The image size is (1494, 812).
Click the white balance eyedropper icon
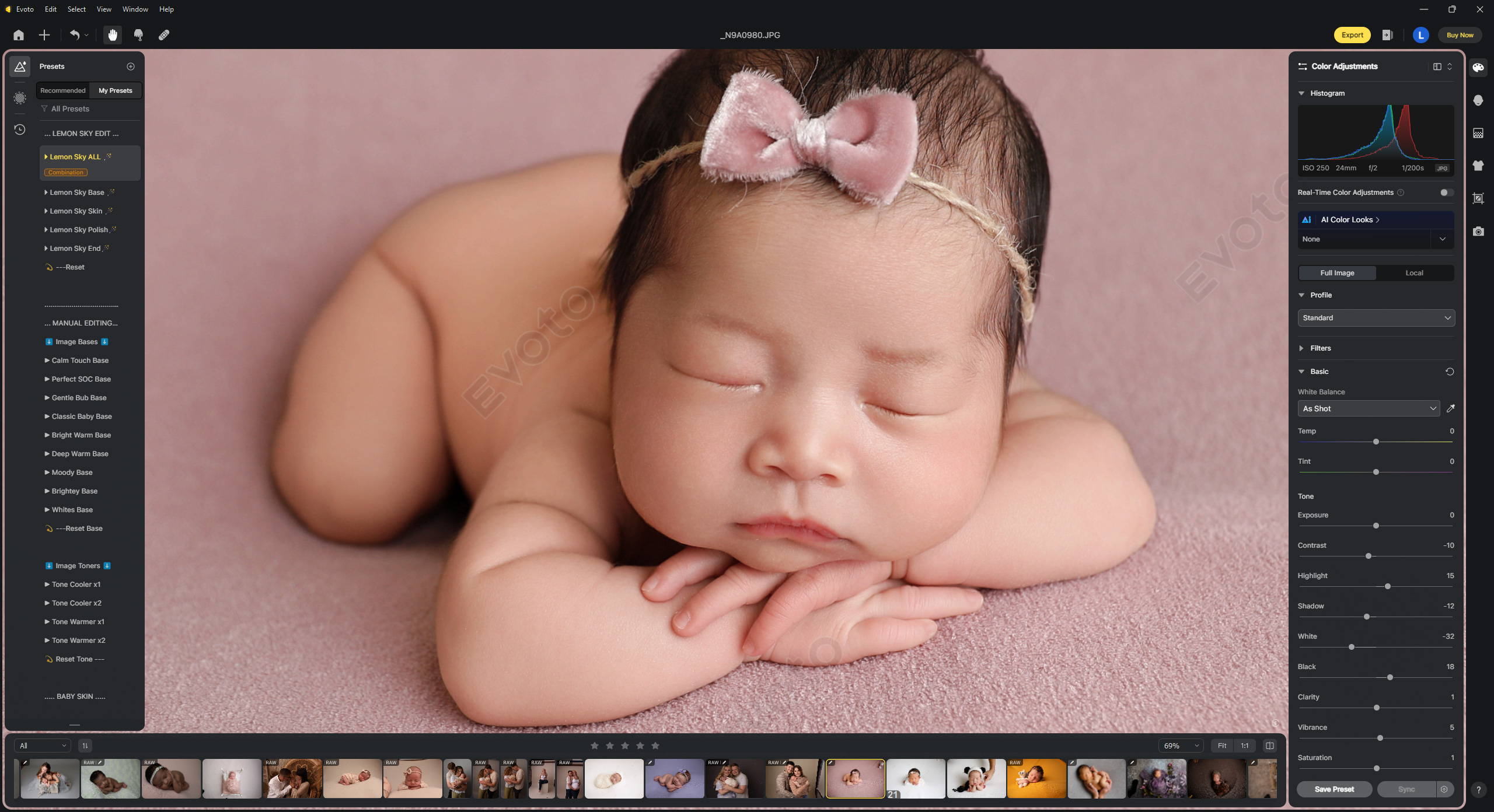pyautogui.click(x=1450, y=408)
